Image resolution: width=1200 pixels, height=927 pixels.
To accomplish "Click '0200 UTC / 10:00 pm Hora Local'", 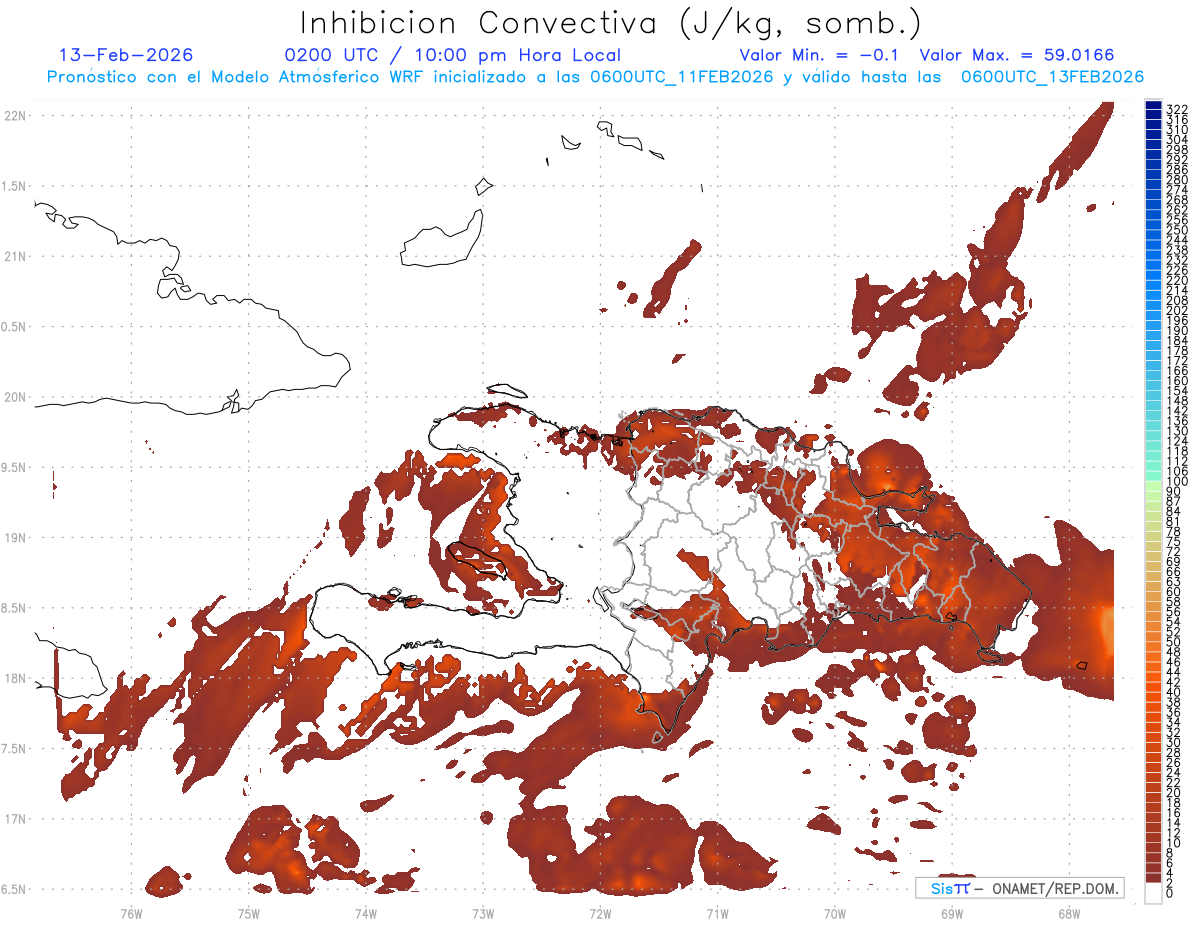I will (x=452, y=55).
